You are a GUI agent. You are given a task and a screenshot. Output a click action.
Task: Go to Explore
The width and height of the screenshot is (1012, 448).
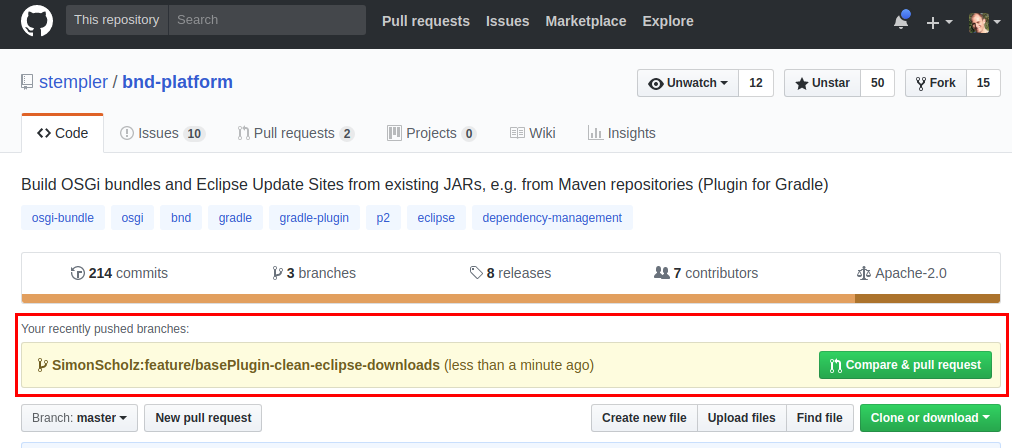[668, 21]
